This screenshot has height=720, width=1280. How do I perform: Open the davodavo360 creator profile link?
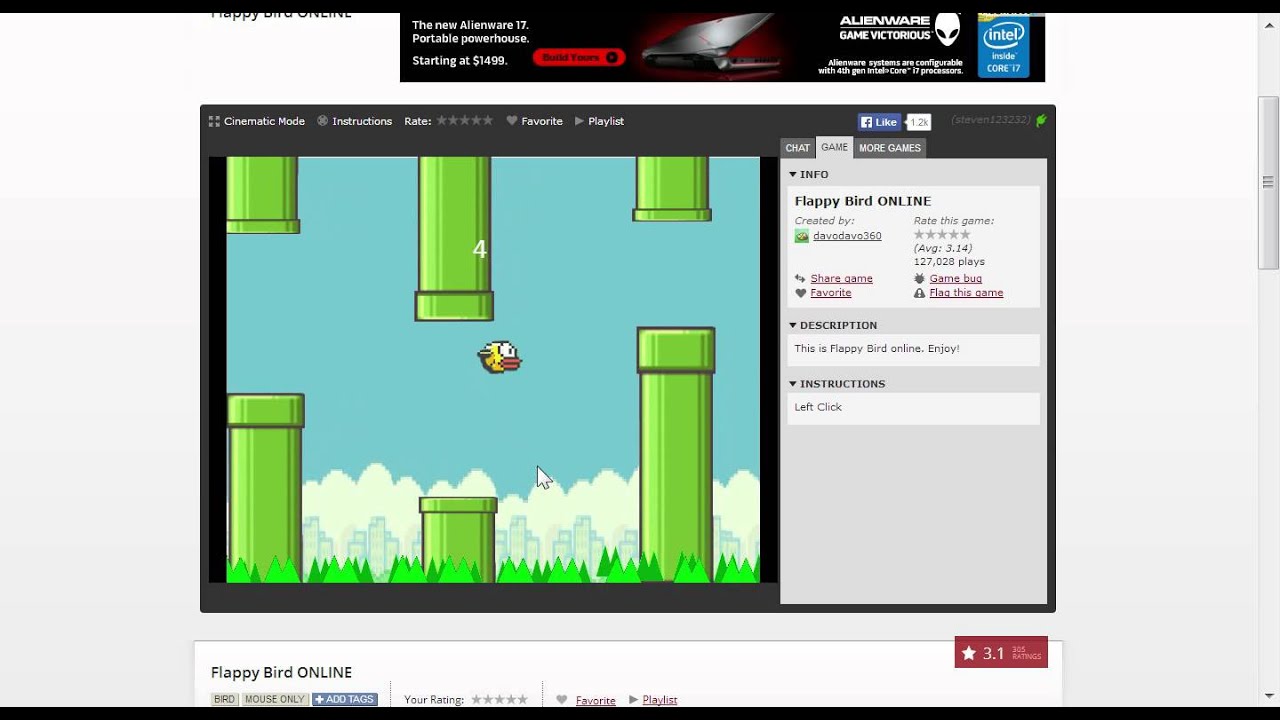point(847,236)
